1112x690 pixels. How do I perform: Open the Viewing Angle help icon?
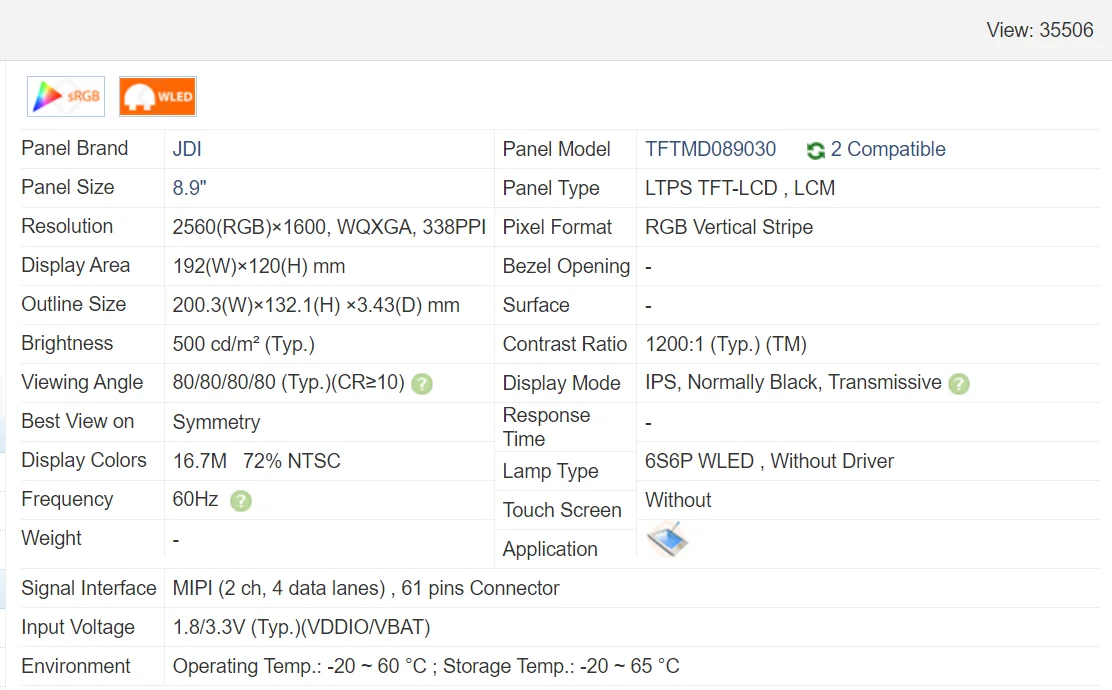422,384
